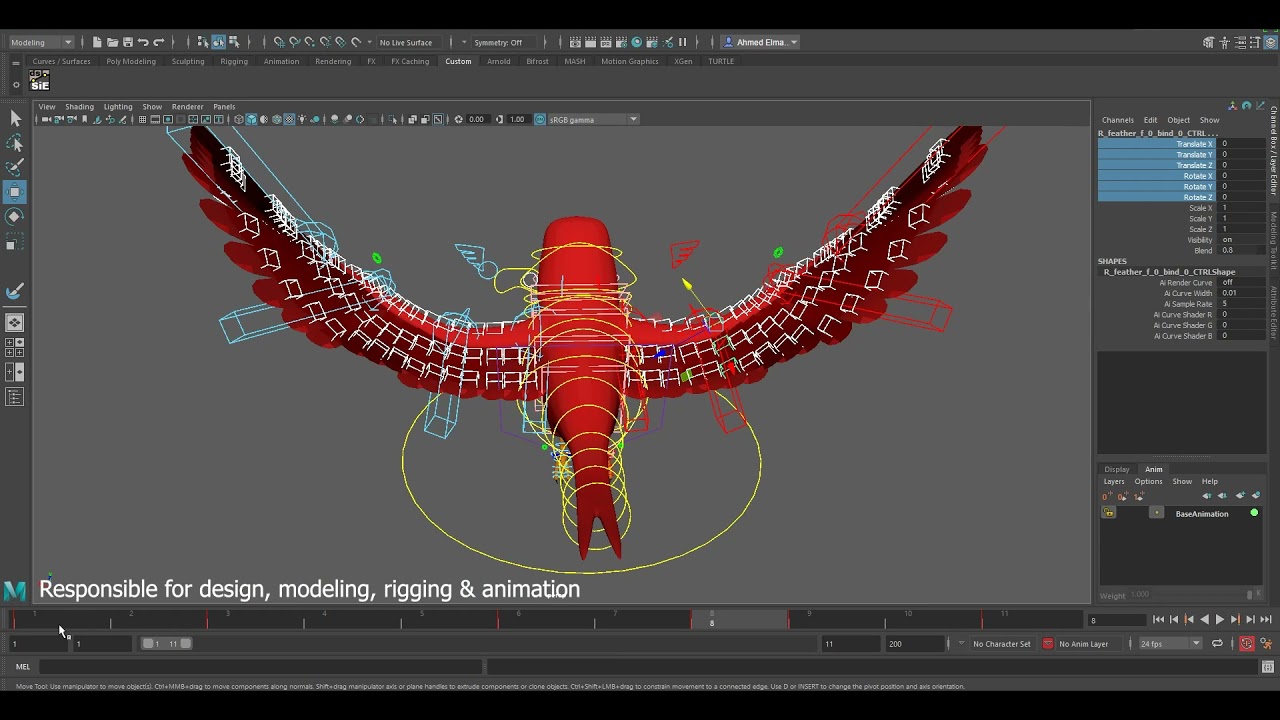Open the Layers menu in layer editor

coord(1114,481)
